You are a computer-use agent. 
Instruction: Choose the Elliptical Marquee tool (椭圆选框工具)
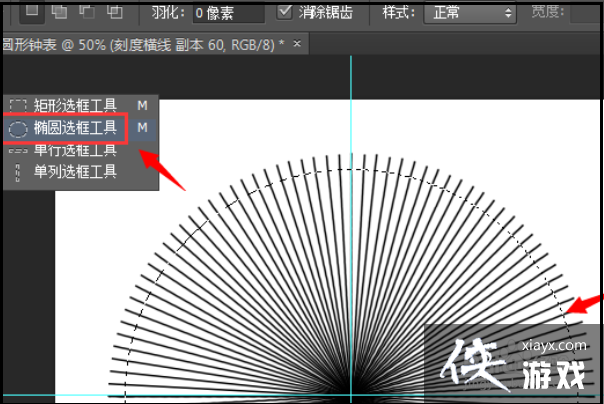tap(80, 128)
